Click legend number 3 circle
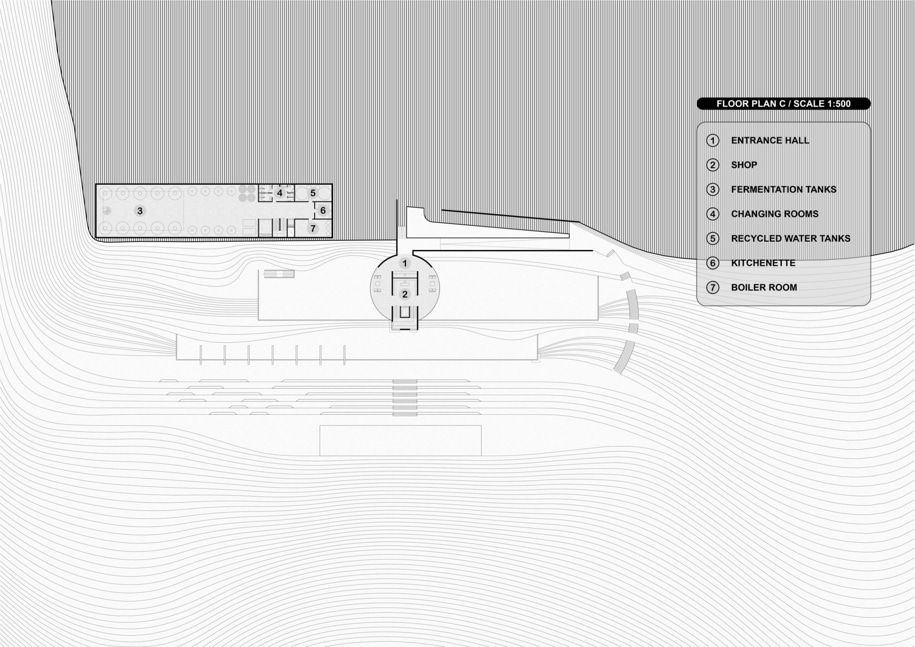This screenshot has width=915, height=647. tap(713, 190)
